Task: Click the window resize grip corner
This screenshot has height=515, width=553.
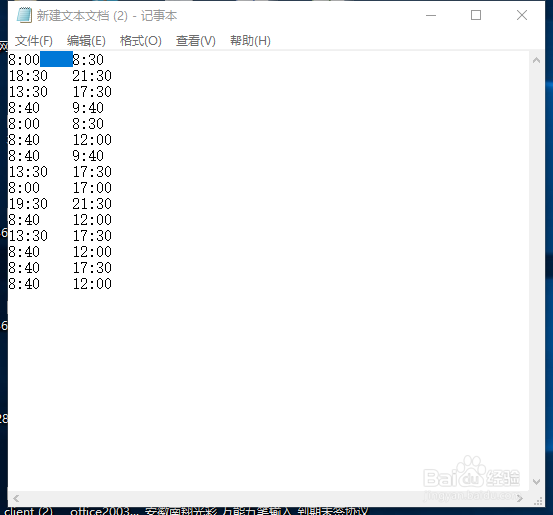Action: pos(538,501)
